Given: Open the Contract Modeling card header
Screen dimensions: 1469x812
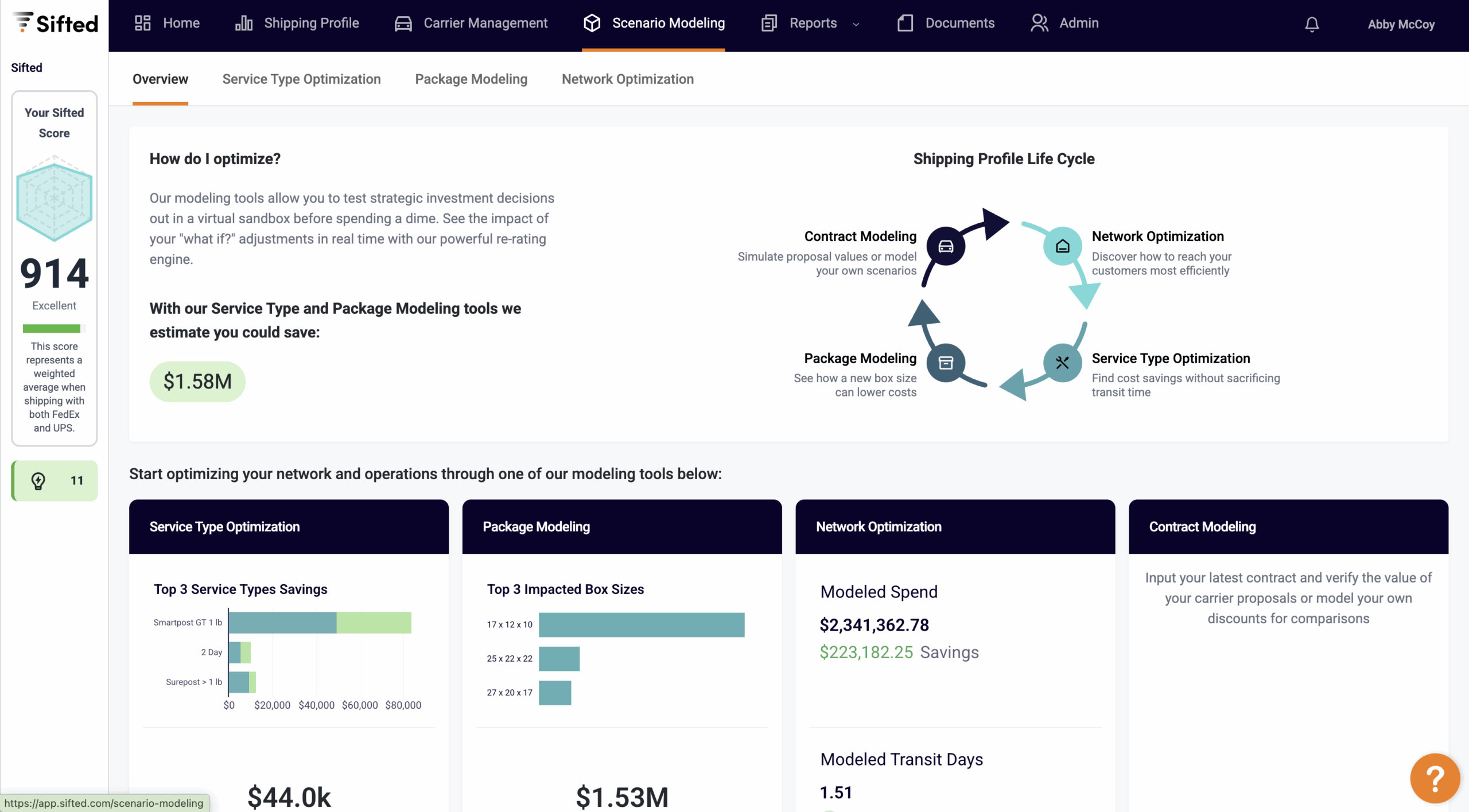Looking at the screenshot, I should point(1288,527).
